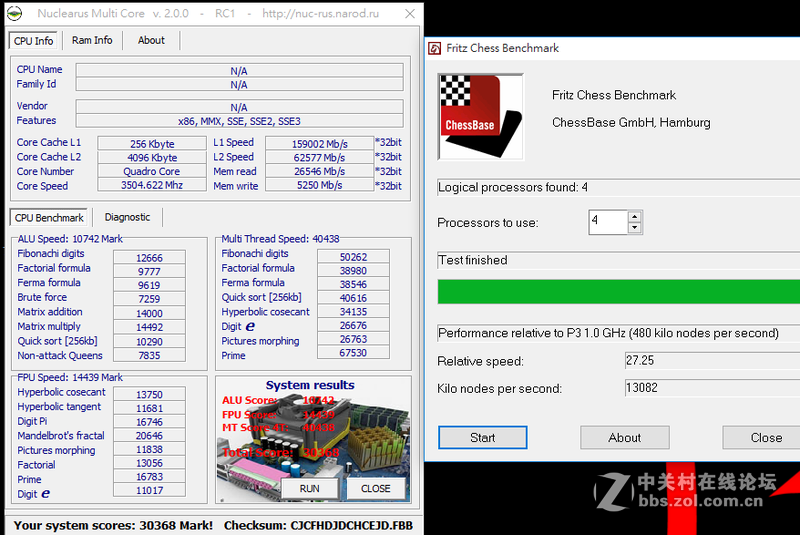Click Multi Thread Fibonachi digits value 50262
The image size is (800, 535).
pyautogui.click(x=353, y=257)
